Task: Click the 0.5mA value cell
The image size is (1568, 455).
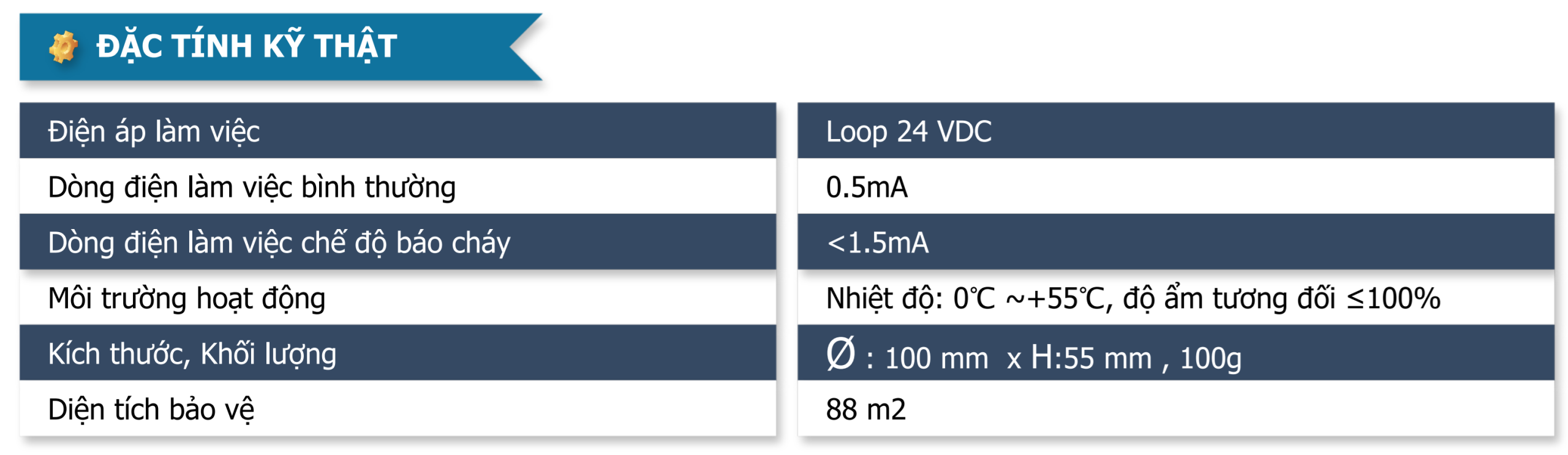Action: tap(1175, 186)
